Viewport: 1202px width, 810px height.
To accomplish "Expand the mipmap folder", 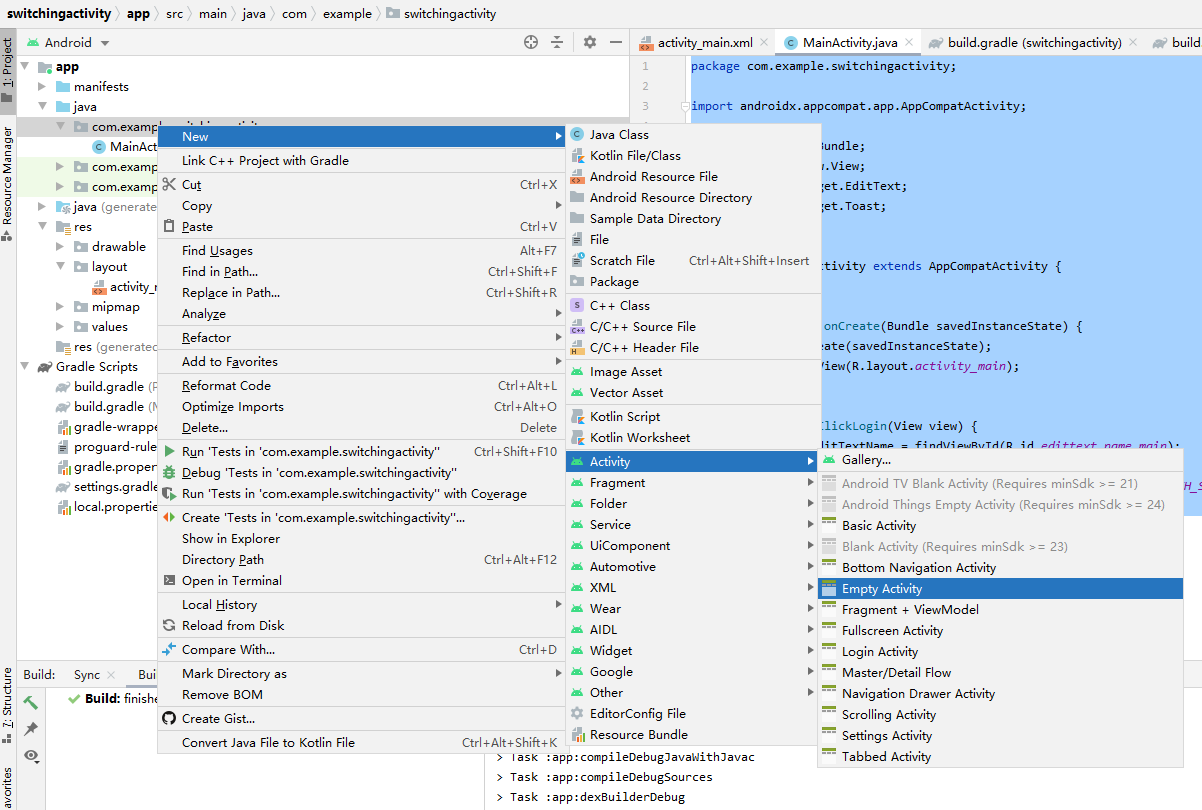I will point(62,307).
